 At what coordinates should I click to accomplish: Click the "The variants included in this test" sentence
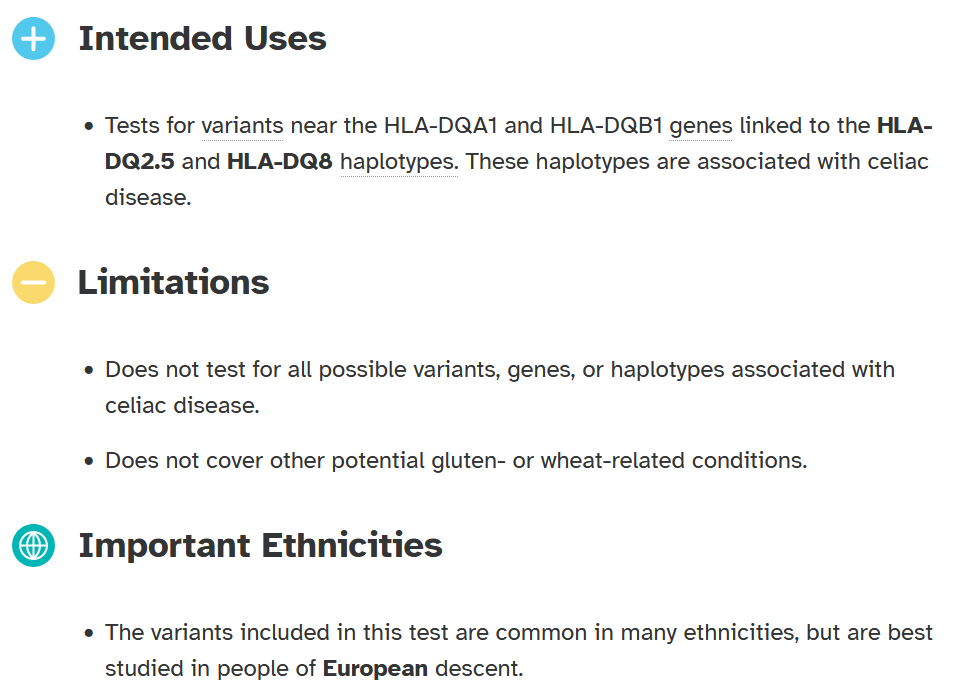pos(300,633)
